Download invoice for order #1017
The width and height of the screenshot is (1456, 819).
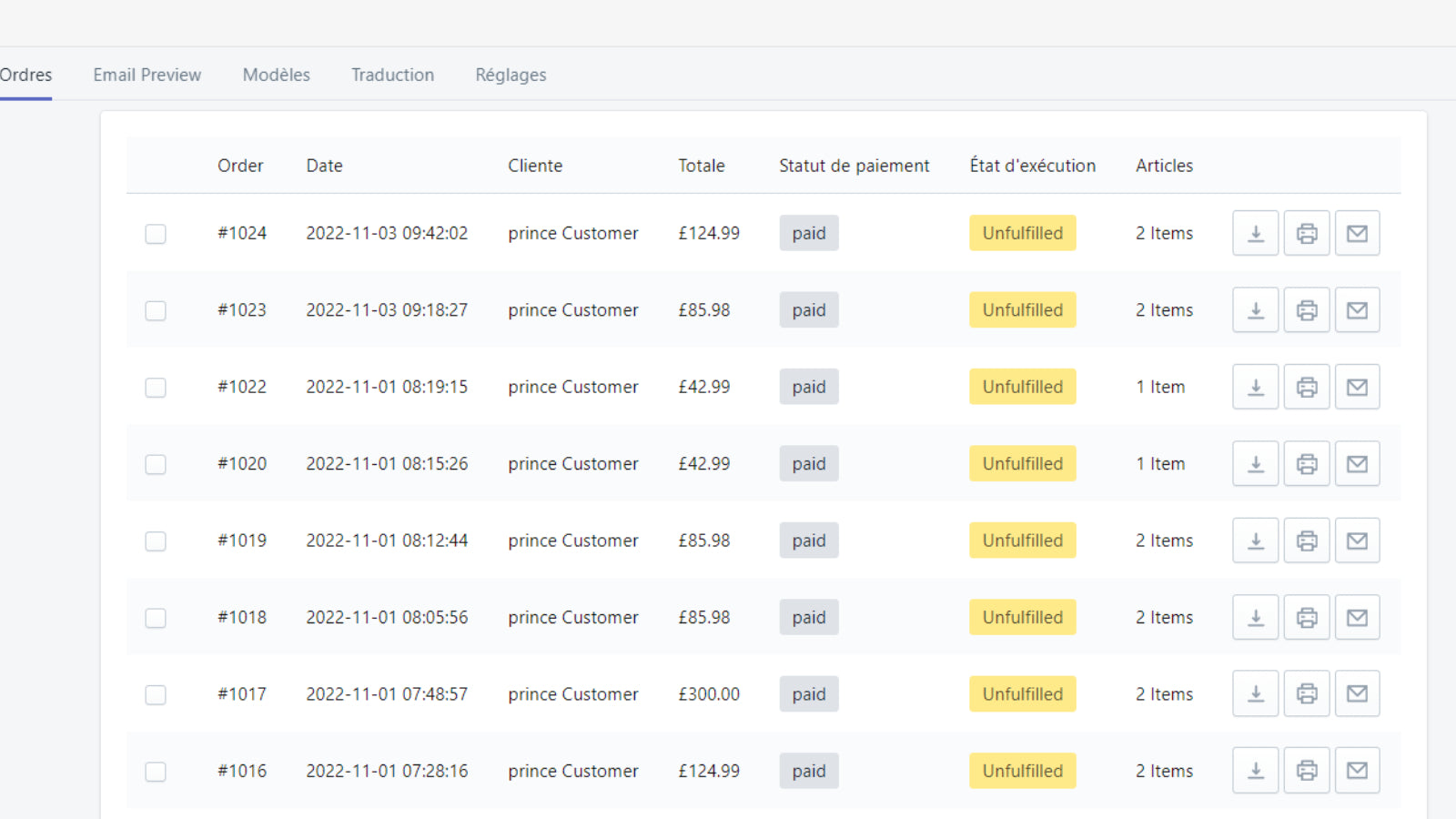coord(1256,694)
